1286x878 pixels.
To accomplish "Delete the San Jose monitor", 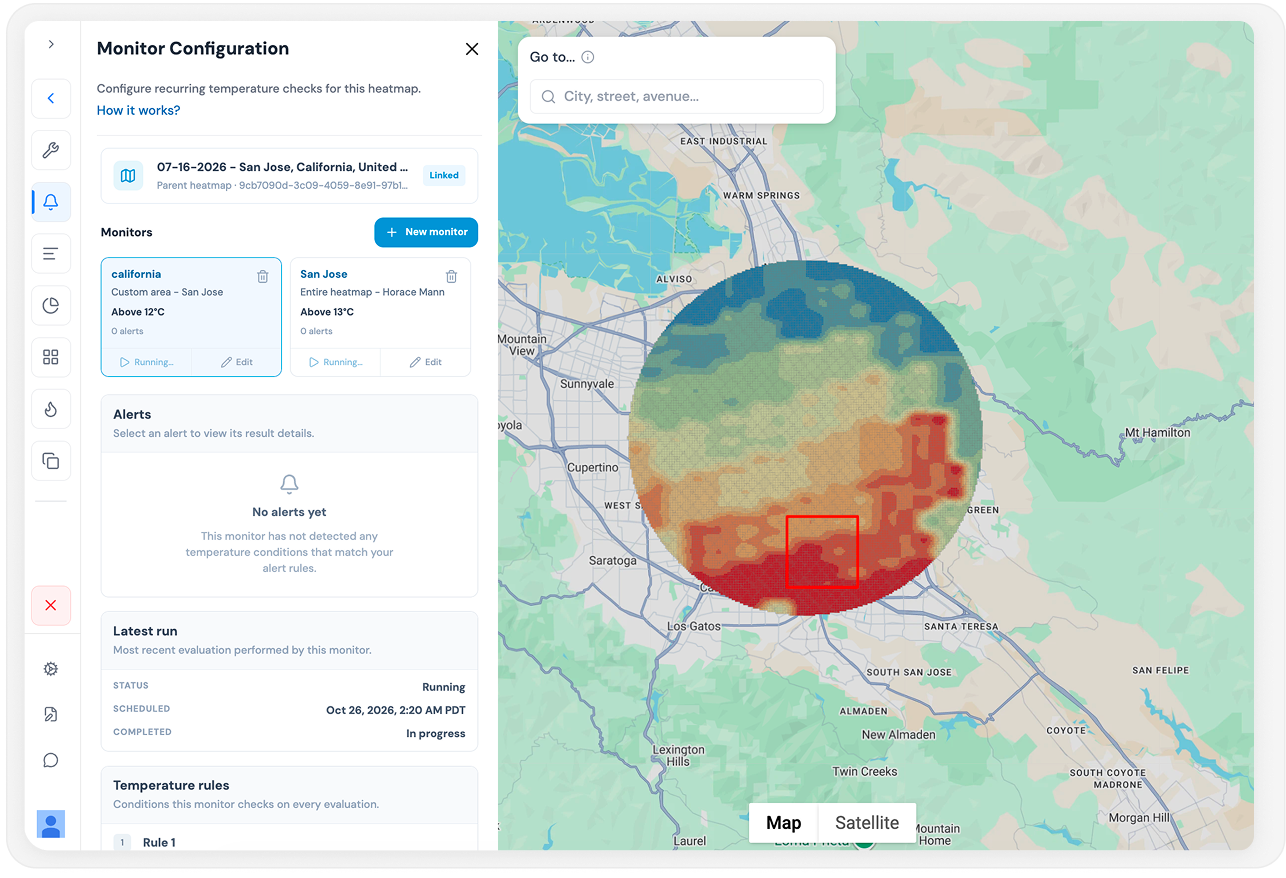I will 452,276.
